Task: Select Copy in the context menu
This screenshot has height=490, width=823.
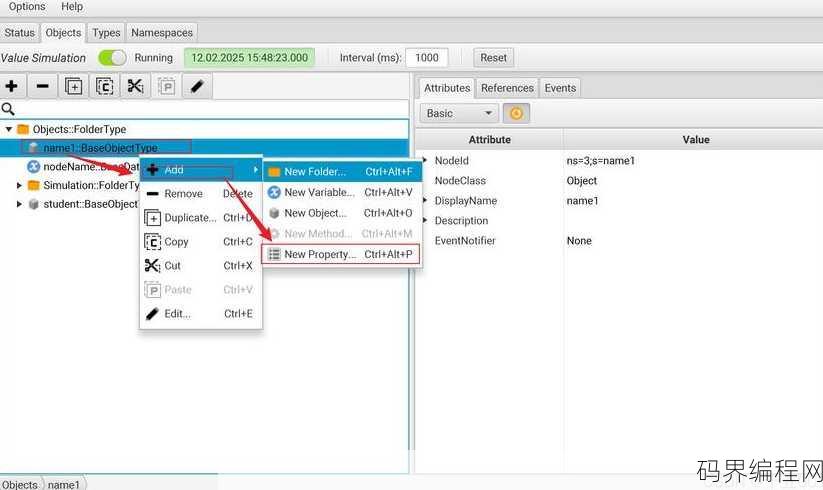Action: (201, 242)
